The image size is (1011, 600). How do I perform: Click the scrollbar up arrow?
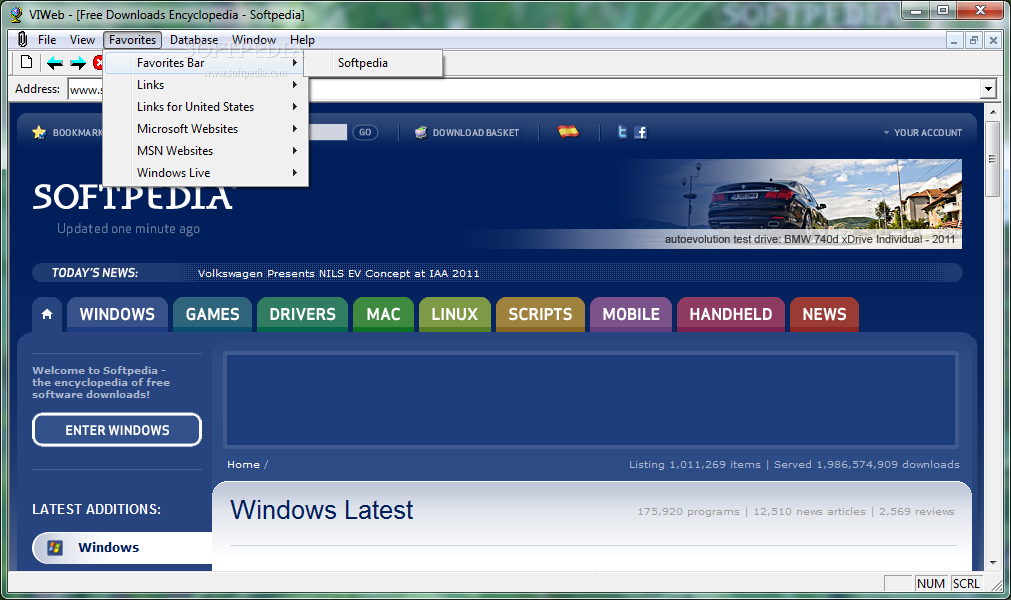992,113
